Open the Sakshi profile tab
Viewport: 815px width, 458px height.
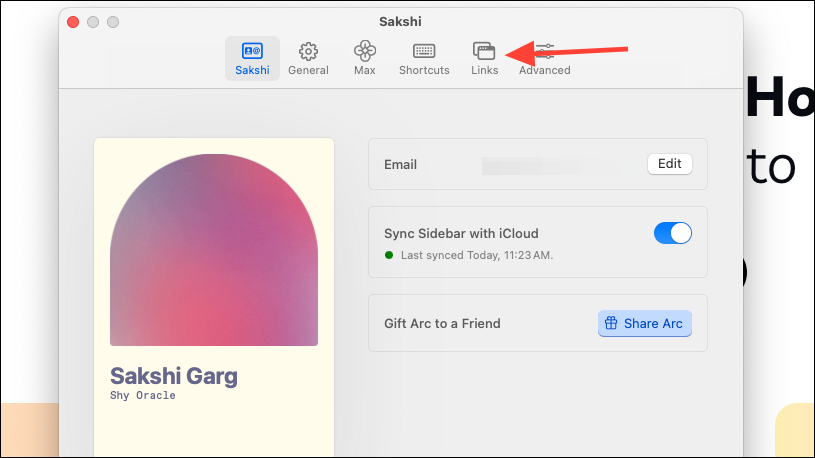coord(252,58)
